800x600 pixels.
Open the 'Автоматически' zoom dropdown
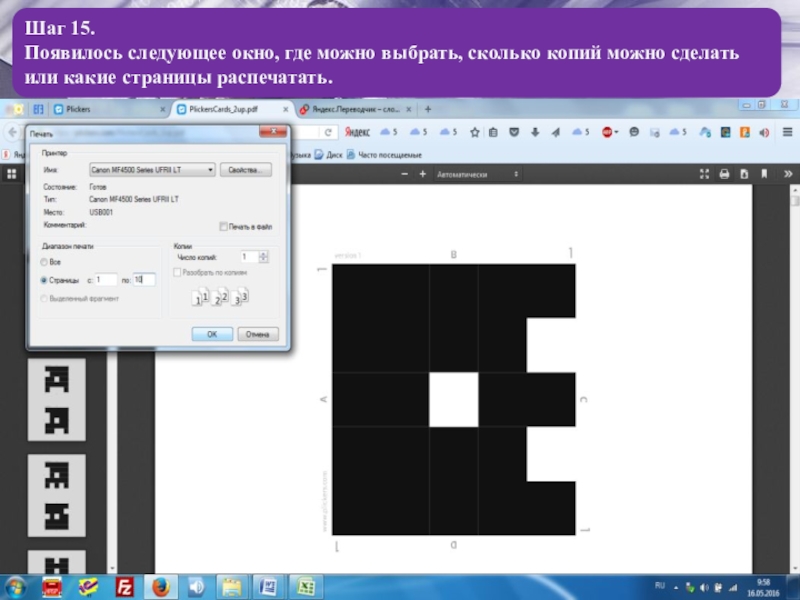477,174
